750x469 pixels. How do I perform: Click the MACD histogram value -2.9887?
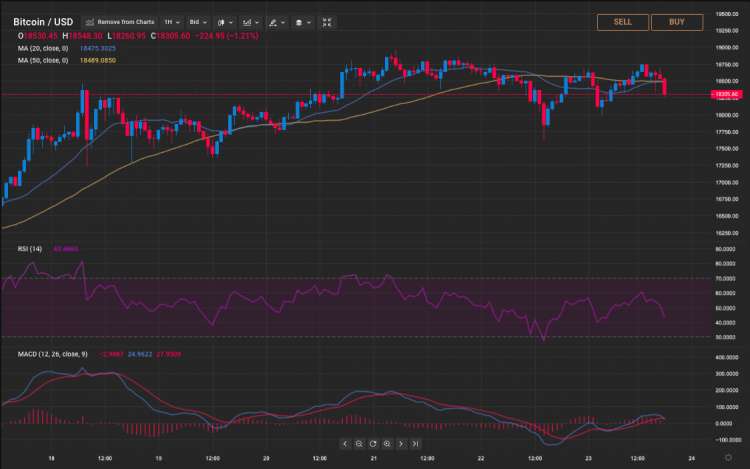(x=111, y=354)
